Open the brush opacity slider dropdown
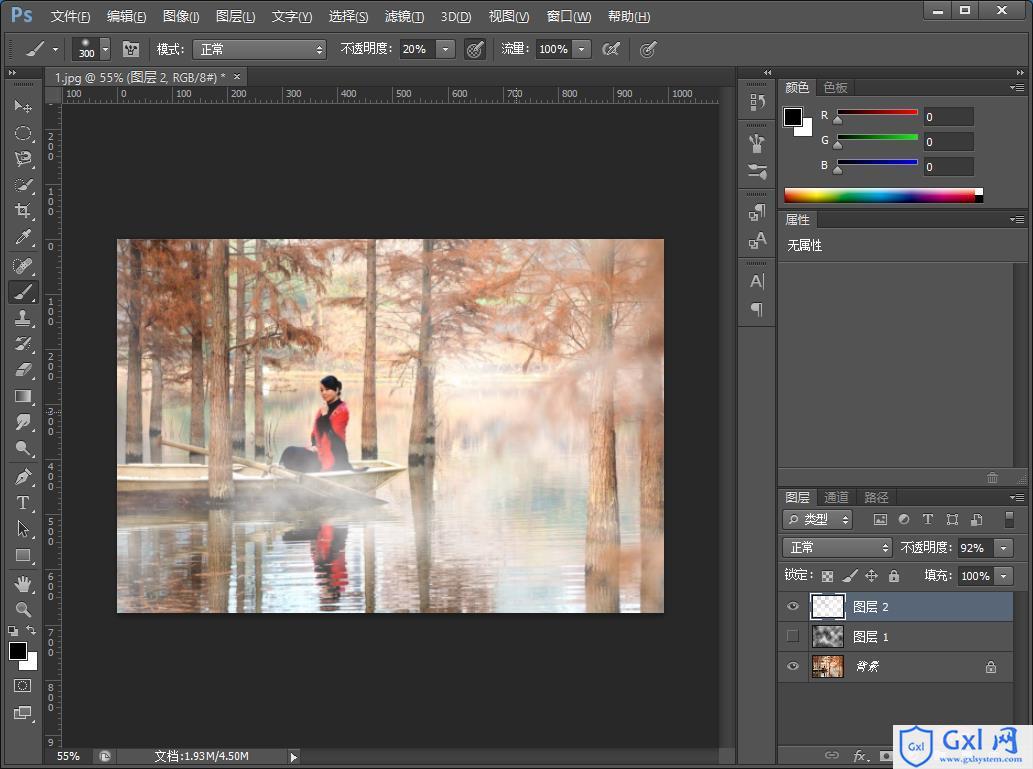Screen dimensions: 1033x769 coord(445,49)
